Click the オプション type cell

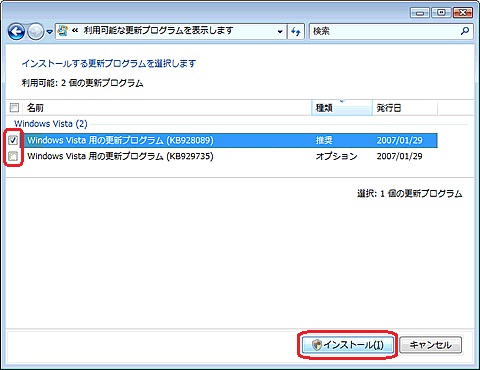coord(336,156)
